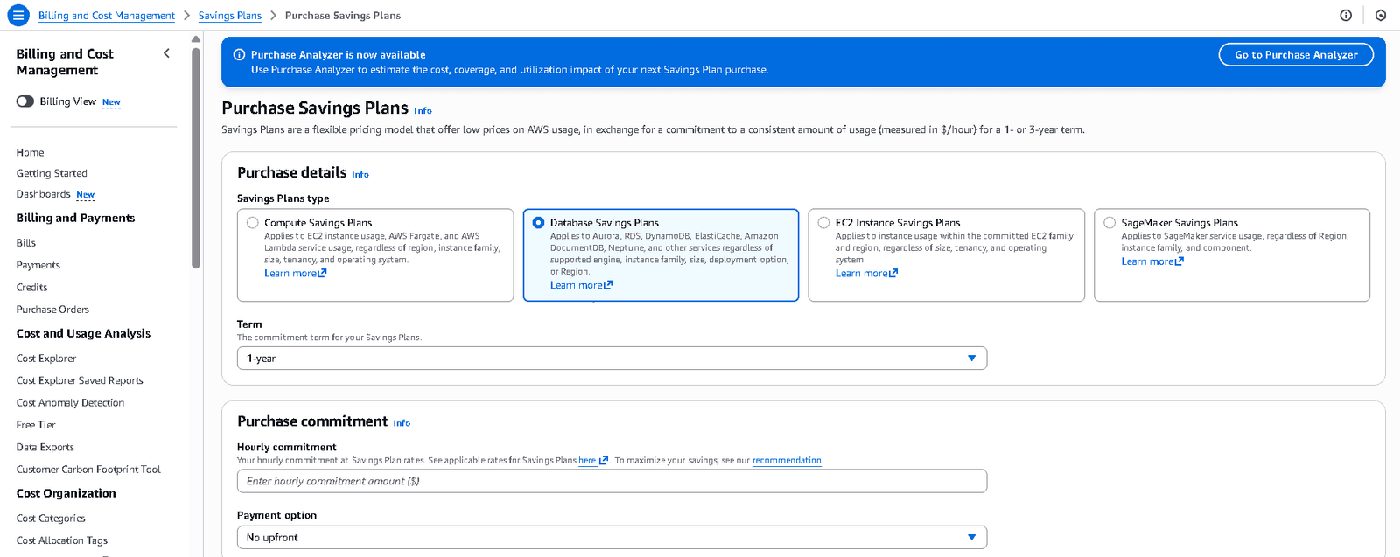Screen dimensions: 1400x557
Task: Open the Payment option dropdown showing No upfront
Action: [x=612, y=537]
